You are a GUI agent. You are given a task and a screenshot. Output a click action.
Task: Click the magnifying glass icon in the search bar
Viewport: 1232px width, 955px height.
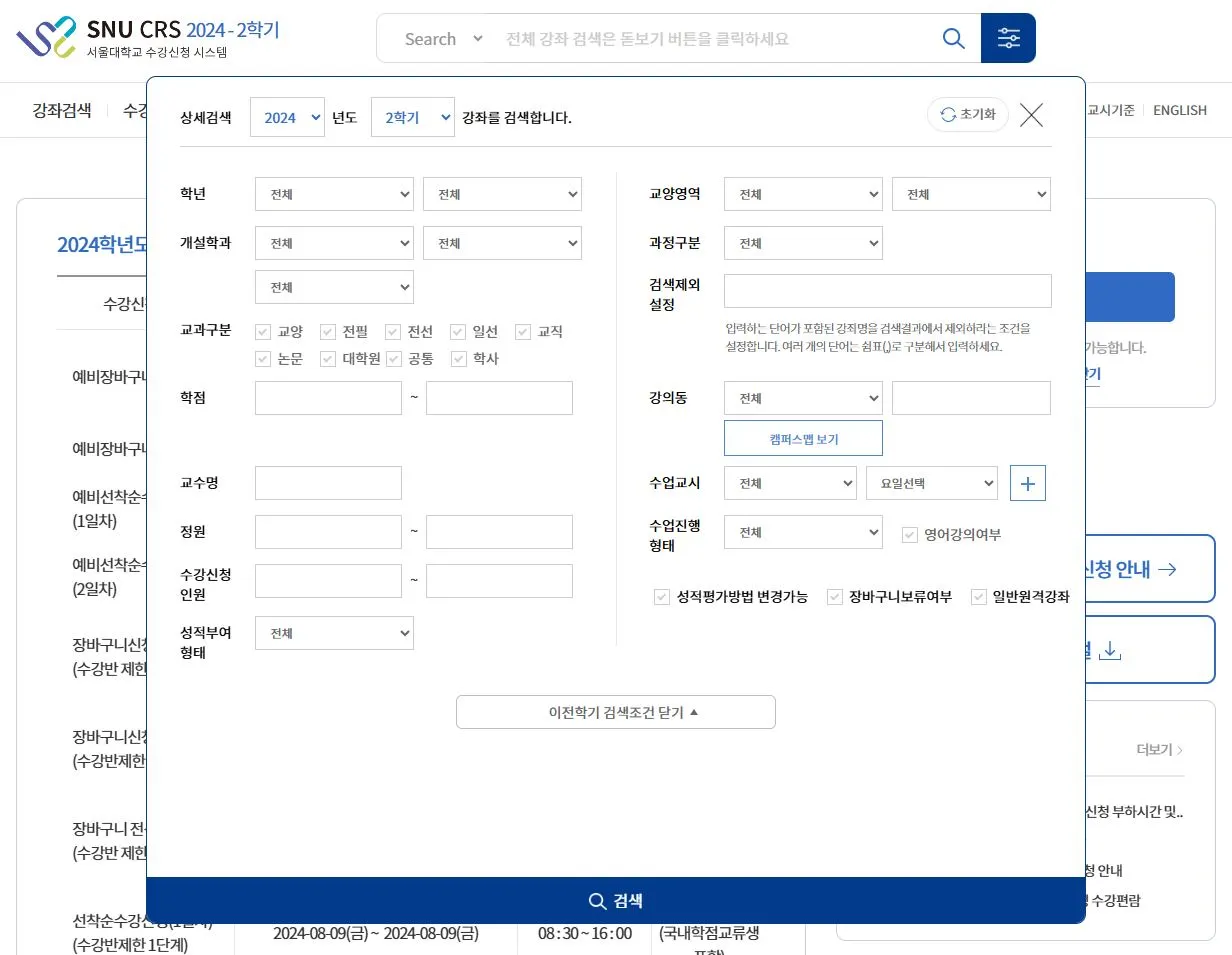(x=952, y=37)
